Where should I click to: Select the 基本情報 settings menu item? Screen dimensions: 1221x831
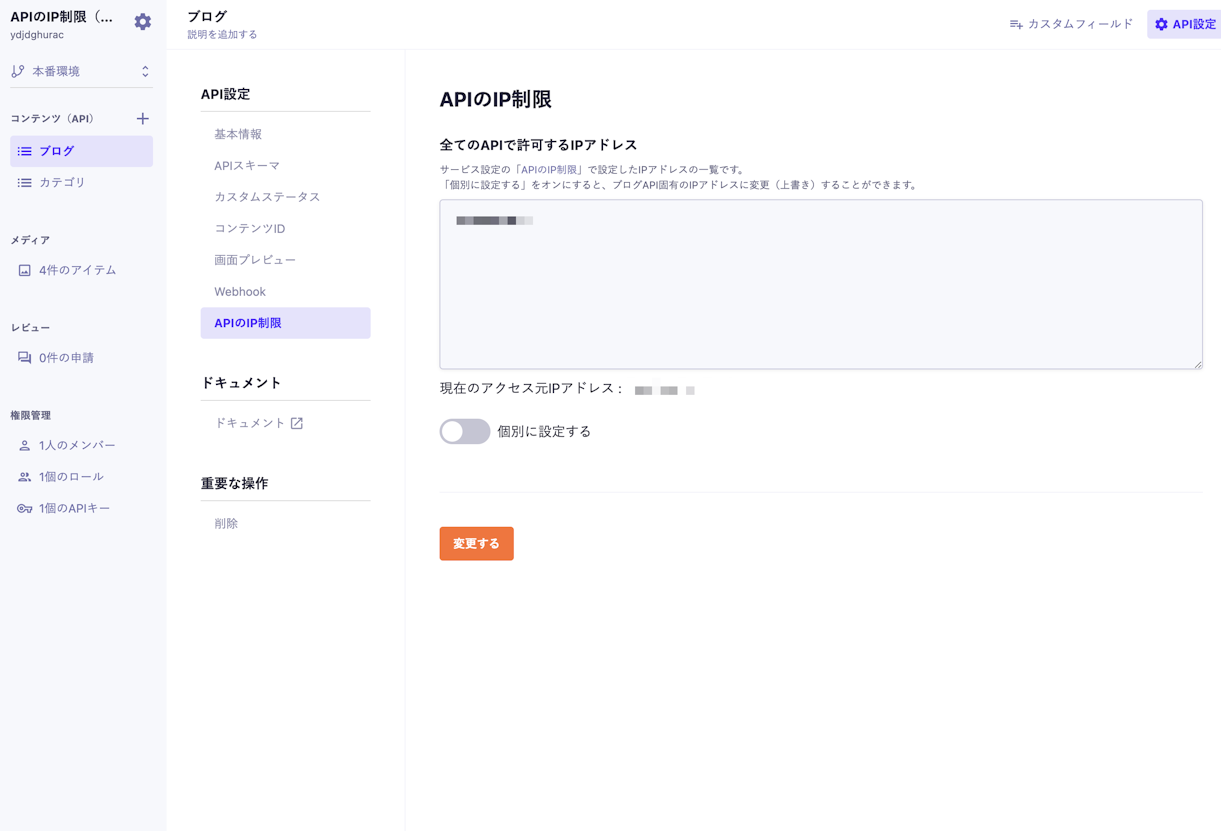click(x=238, y=134)
